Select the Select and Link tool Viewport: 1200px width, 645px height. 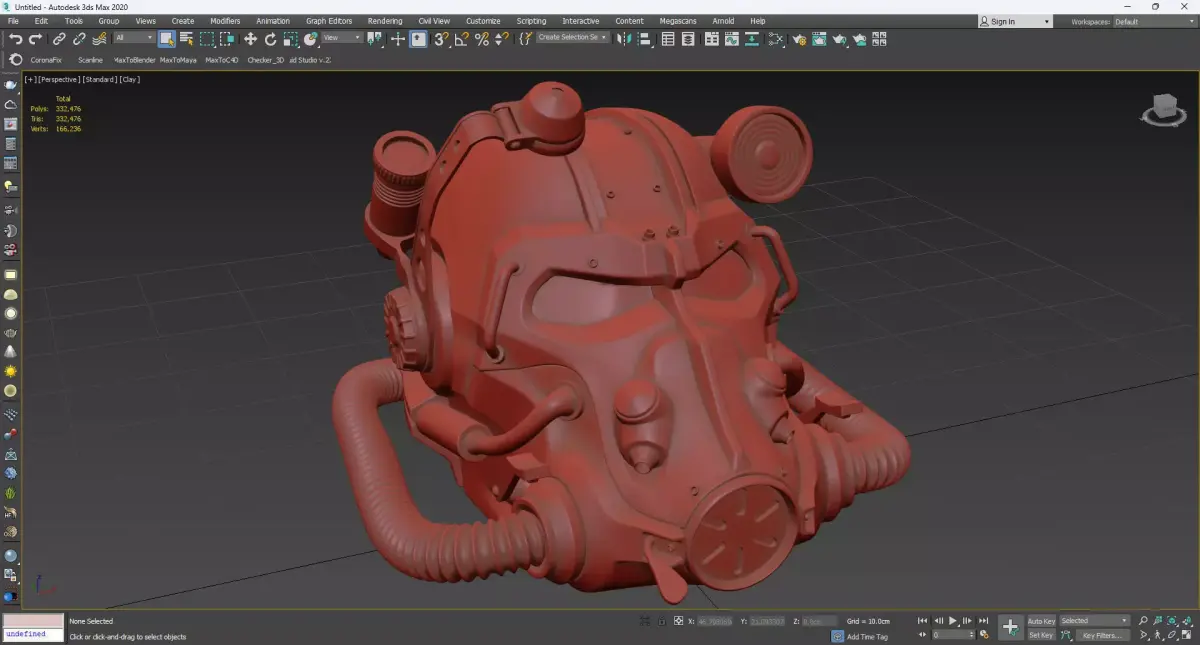tap(59, 39)
